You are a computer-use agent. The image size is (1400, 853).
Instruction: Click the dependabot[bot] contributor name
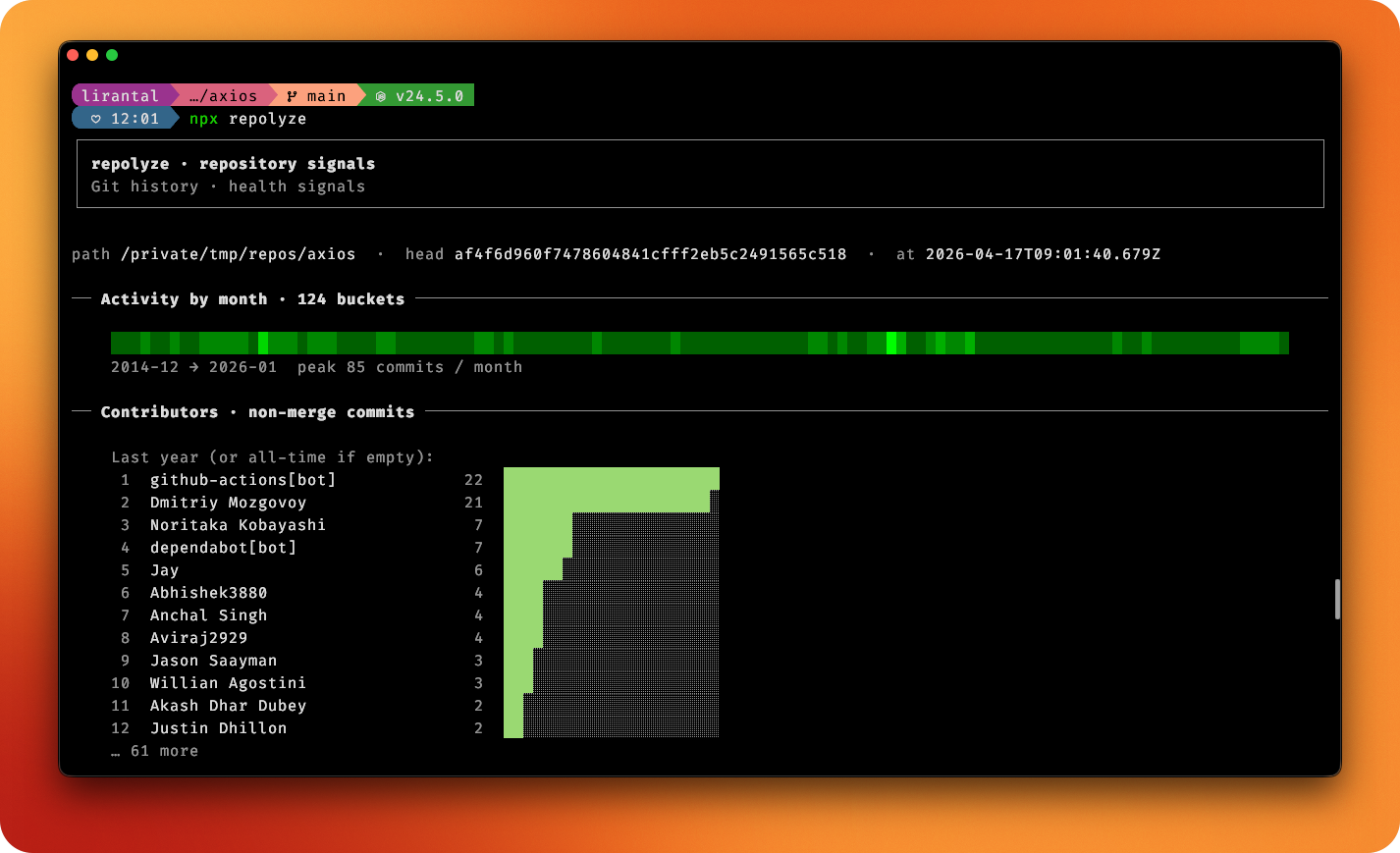point(223,548)
